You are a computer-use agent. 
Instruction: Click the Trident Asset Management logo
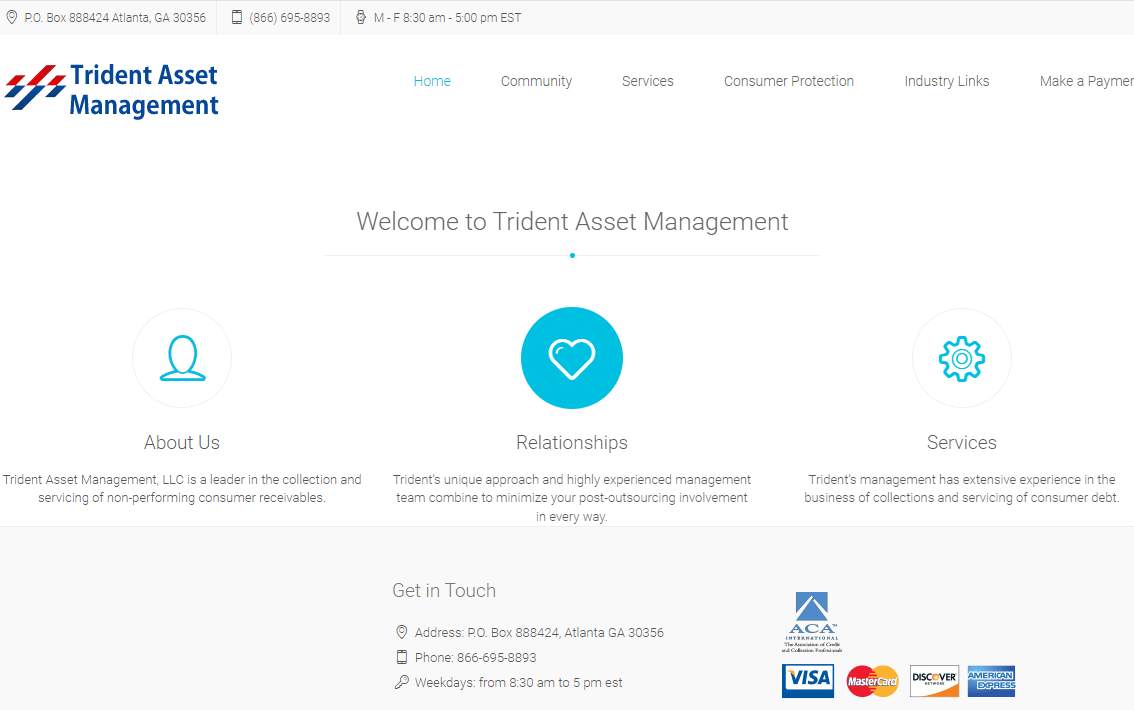click(112, 88)
